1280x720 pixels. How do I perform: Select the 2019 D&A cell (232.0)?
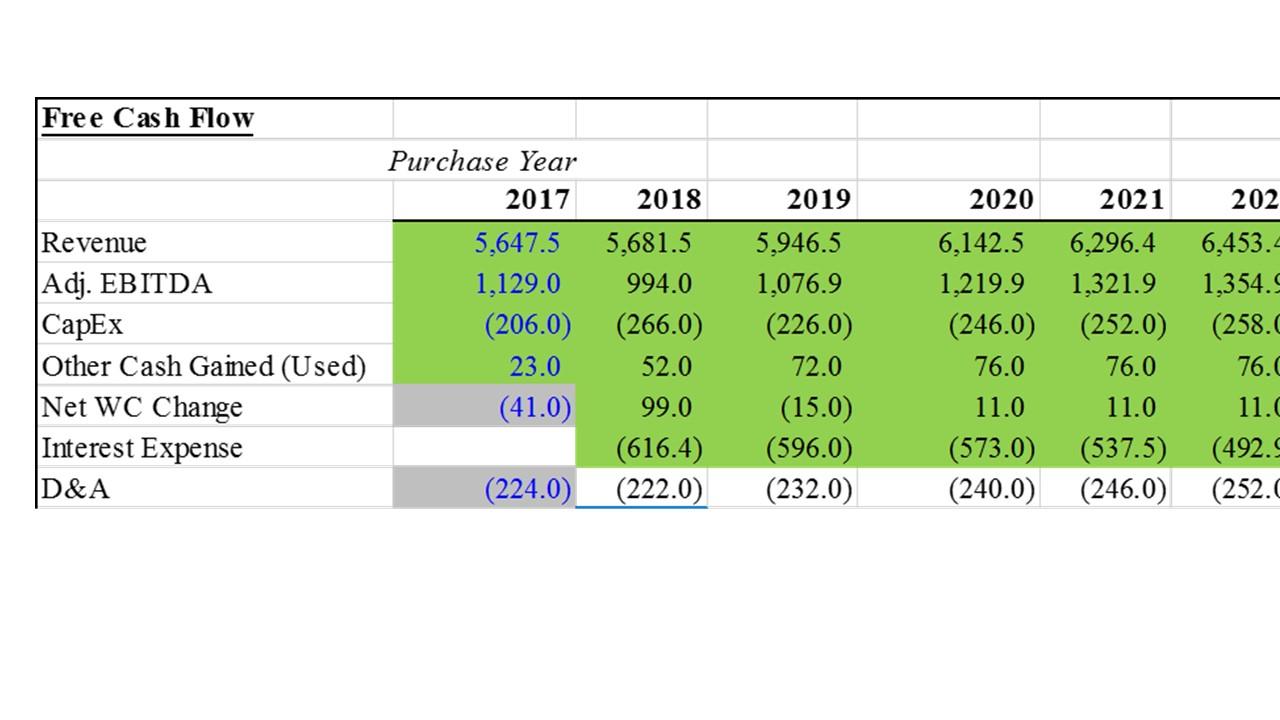coord(782,488)
